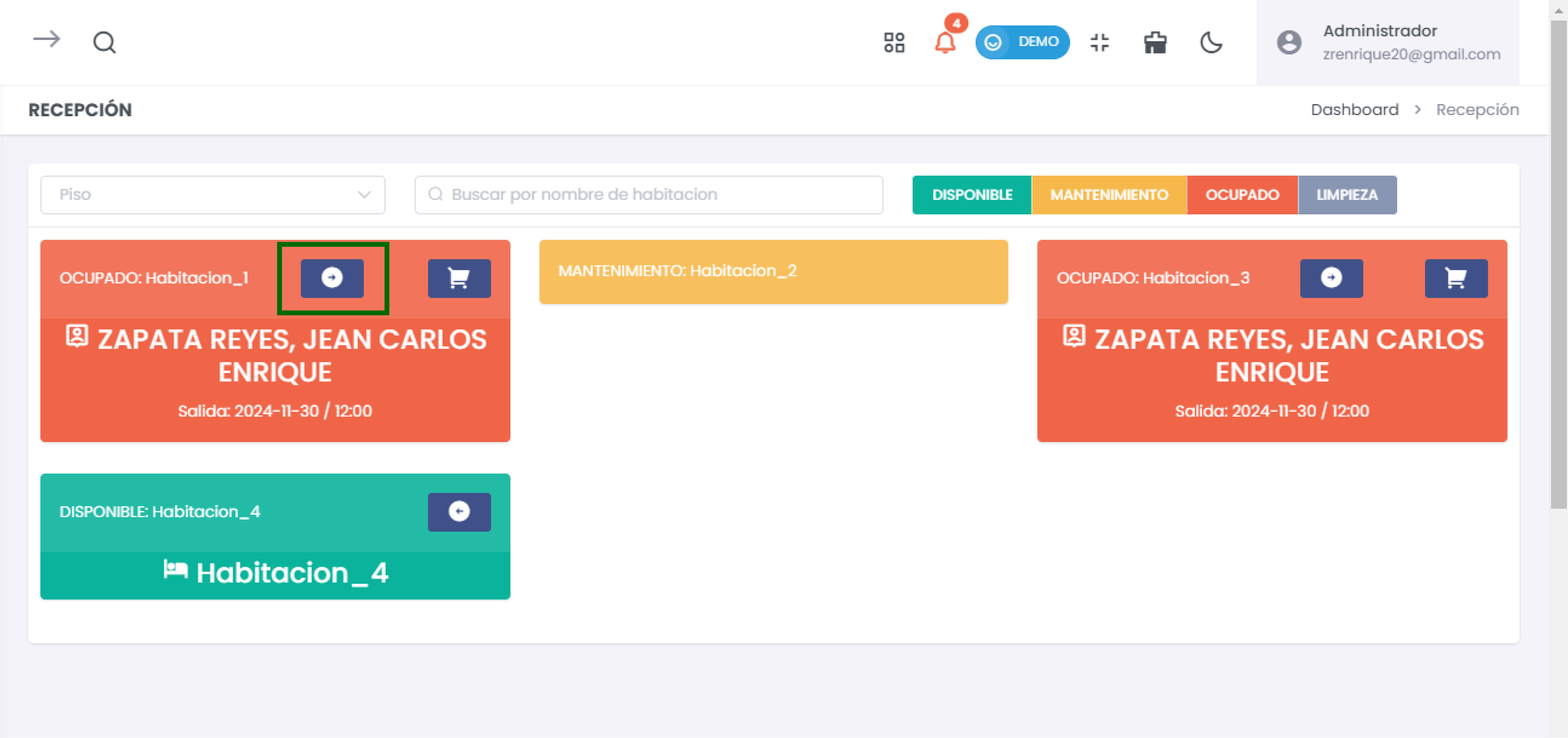Toggle the DISPONIBLE status filter
Image resolution: width=1568 pixels, height=738 pixels.
coord(972,195)
